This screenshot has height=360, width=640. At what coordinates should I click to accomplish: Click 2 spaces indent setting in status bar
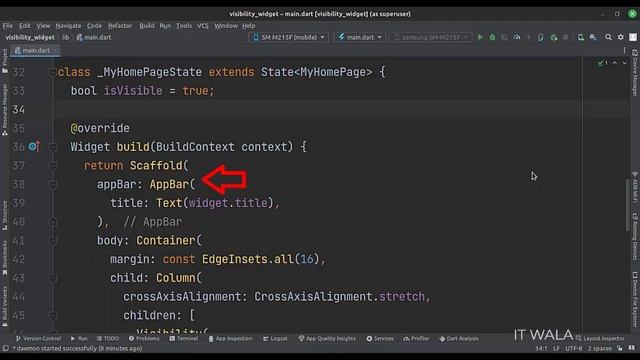click(x=600, y=349)
